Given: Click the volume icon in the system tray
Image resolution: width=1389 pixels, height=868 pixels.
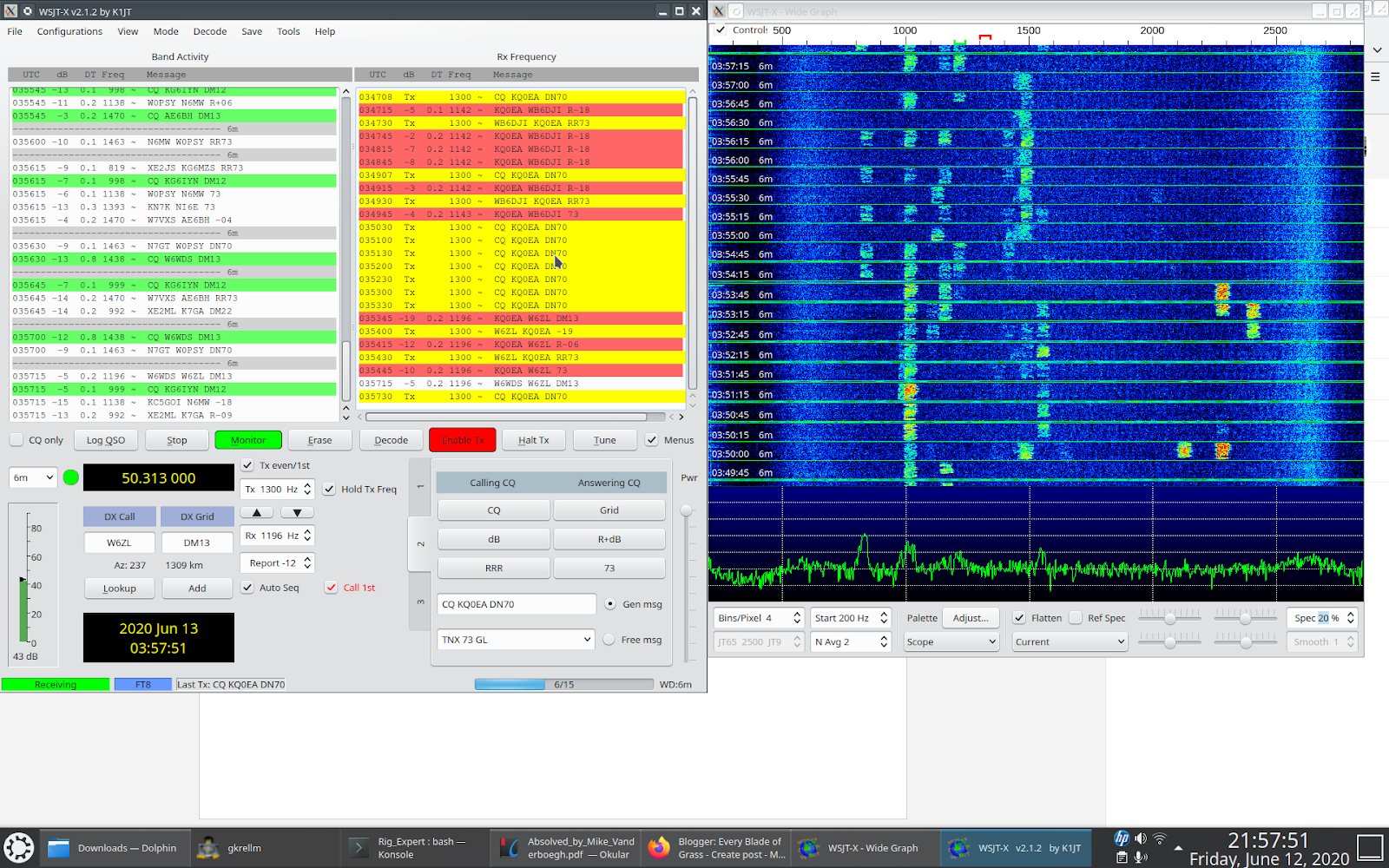Looking at the screenshot, I should tap(1140, 839).
